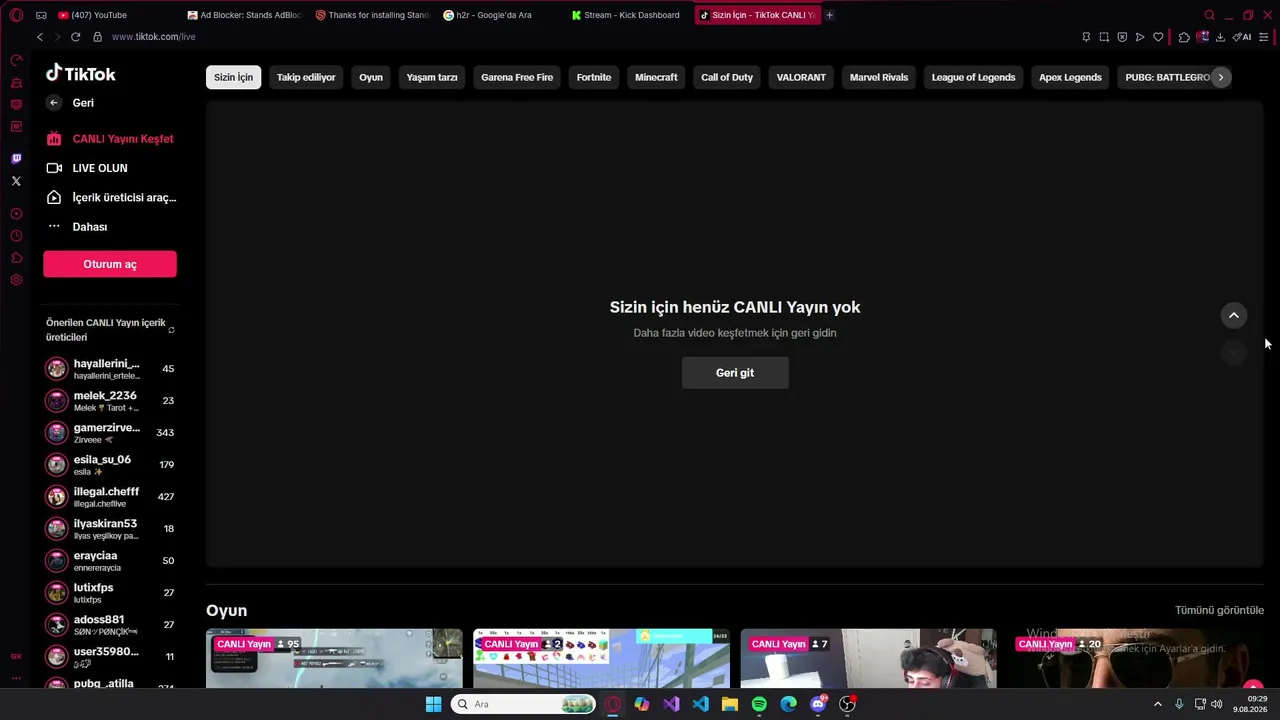
Task: Open İçerik üreticisi araçları link
Action: (x=110, y=198)
